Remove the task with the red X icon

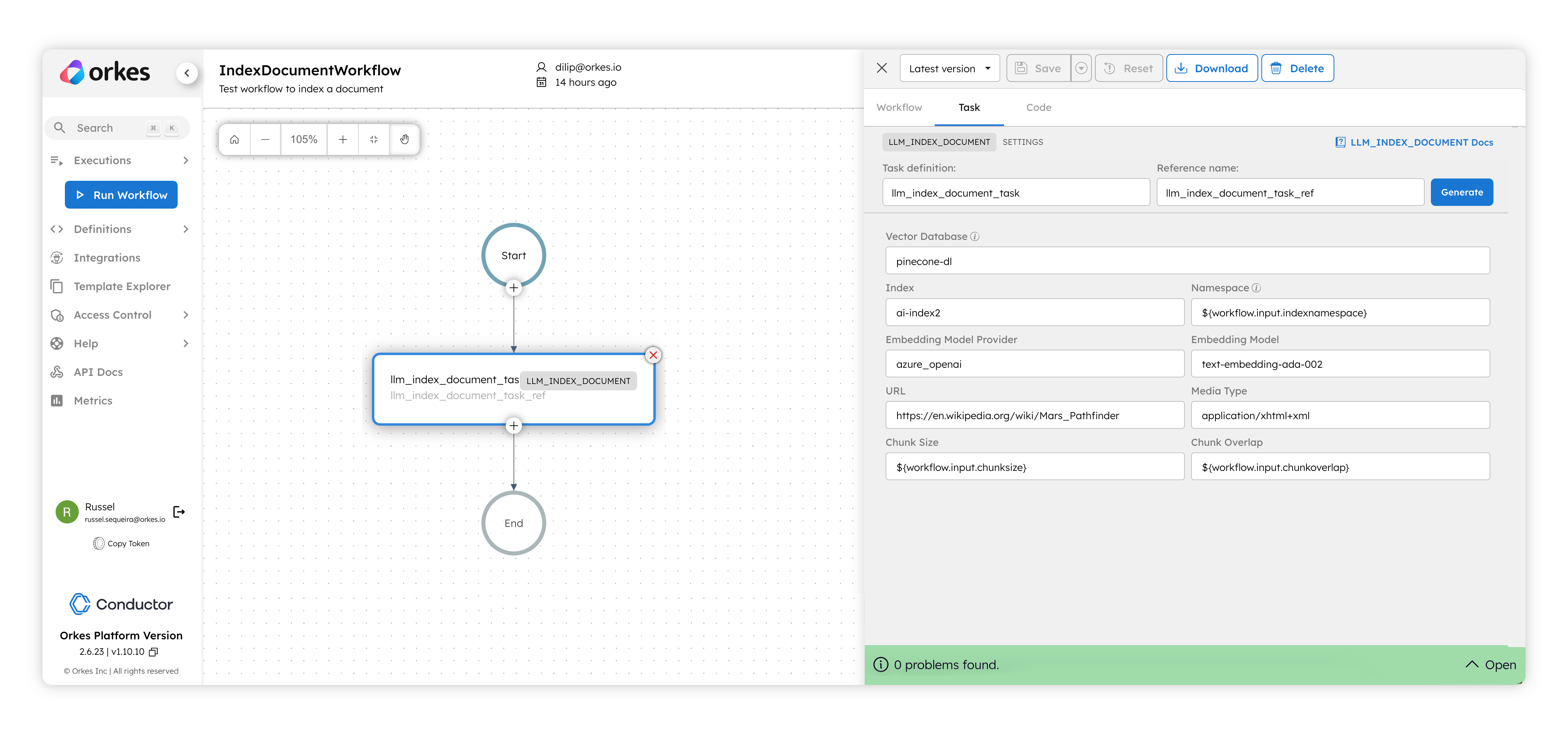coord(653,355)
